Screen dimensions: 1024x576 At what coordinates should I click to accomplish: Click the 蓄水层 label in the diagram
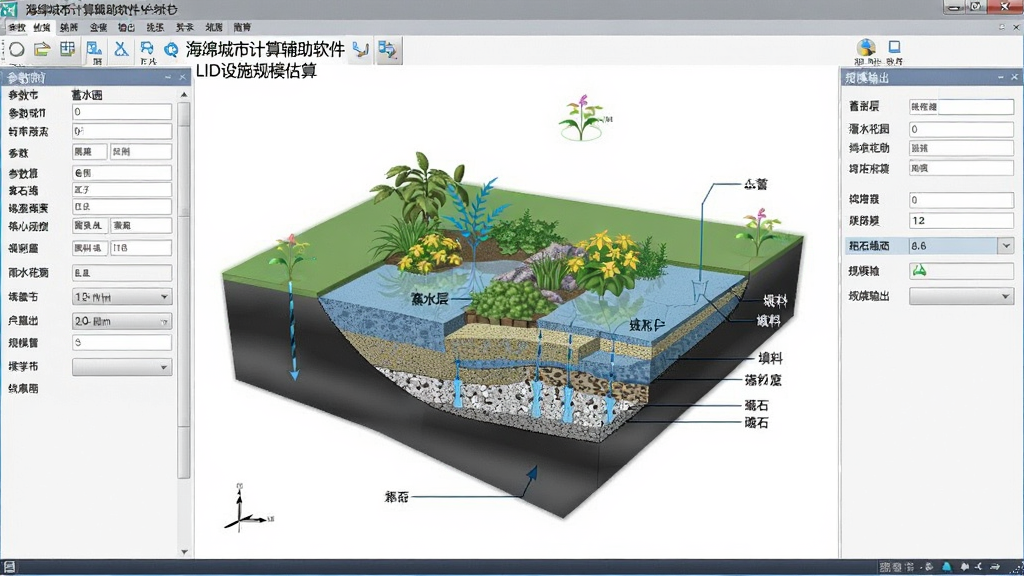tap(430, 299)
